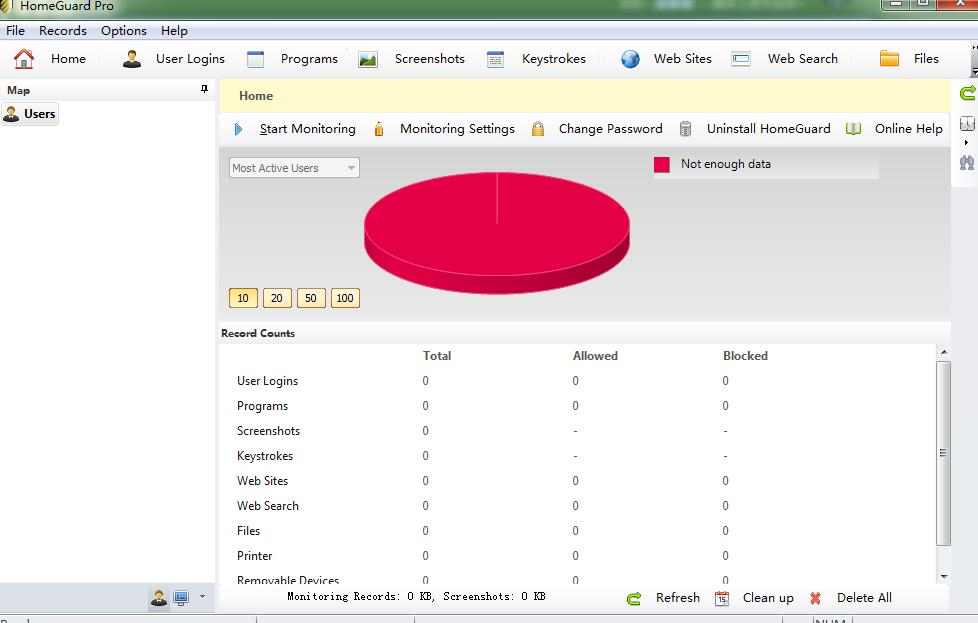Click the Clean up label
The width and height of the screenshot is (978, 623).
point(768,598)
